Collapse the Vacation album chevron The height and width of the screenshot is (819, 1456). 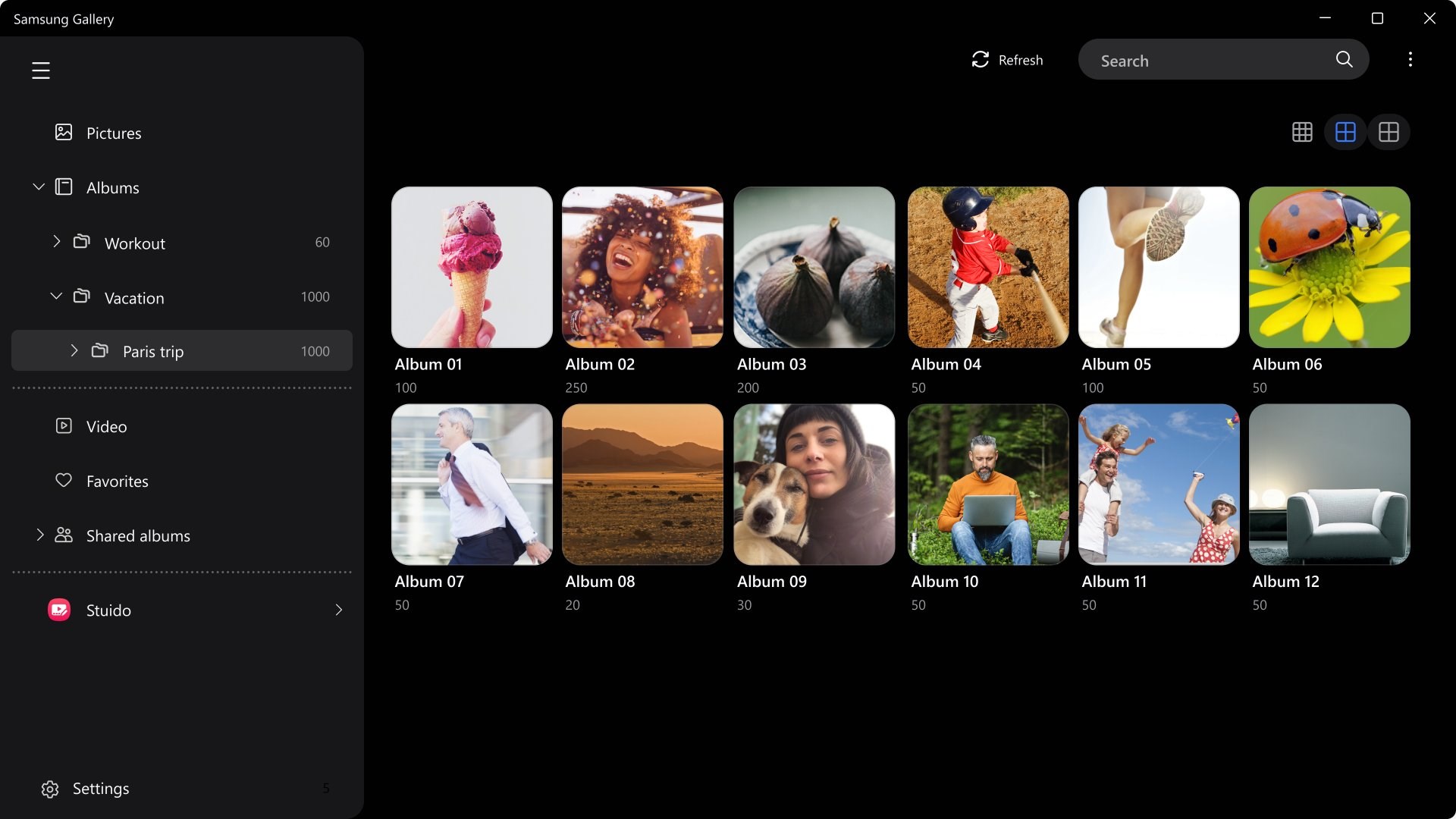56,296
